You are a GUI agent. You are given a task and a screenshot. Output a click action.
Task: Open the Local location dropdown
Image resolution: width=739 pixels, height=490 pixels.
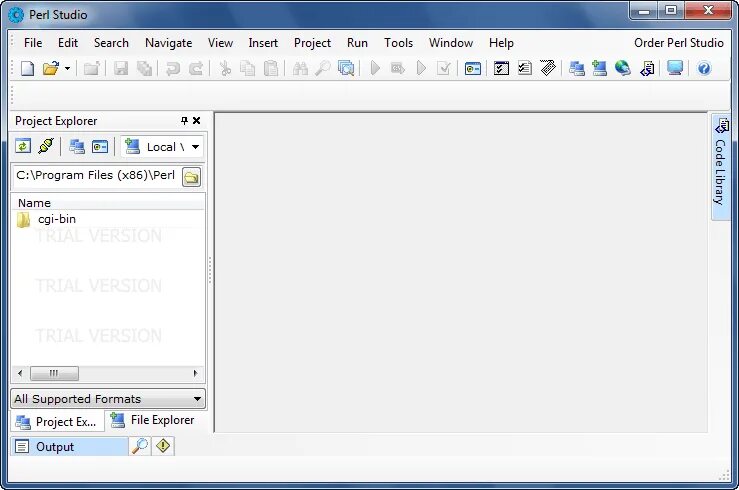pyautogui.click(x=162, y=147)
